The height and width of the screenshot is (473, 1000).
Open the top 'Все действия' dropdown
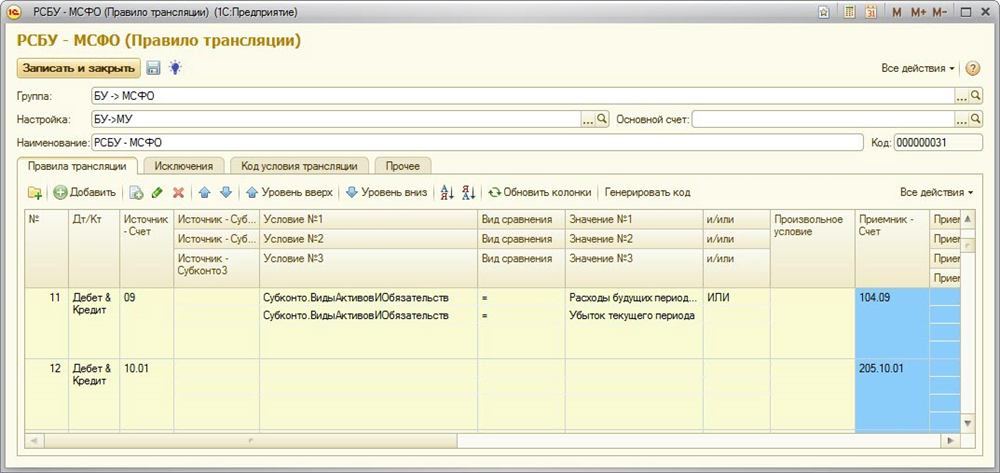918,68
